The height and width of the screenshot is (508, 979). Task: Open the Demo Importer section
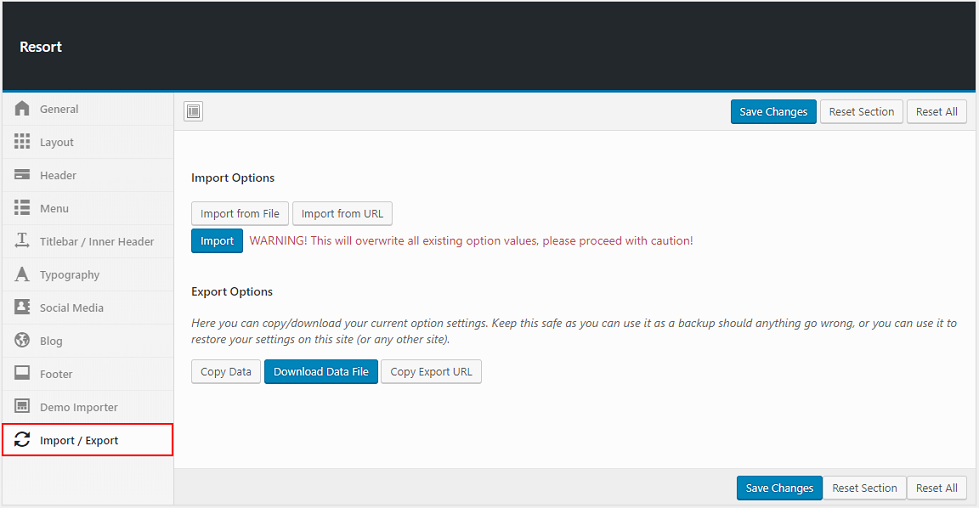(x=78, y=407)
